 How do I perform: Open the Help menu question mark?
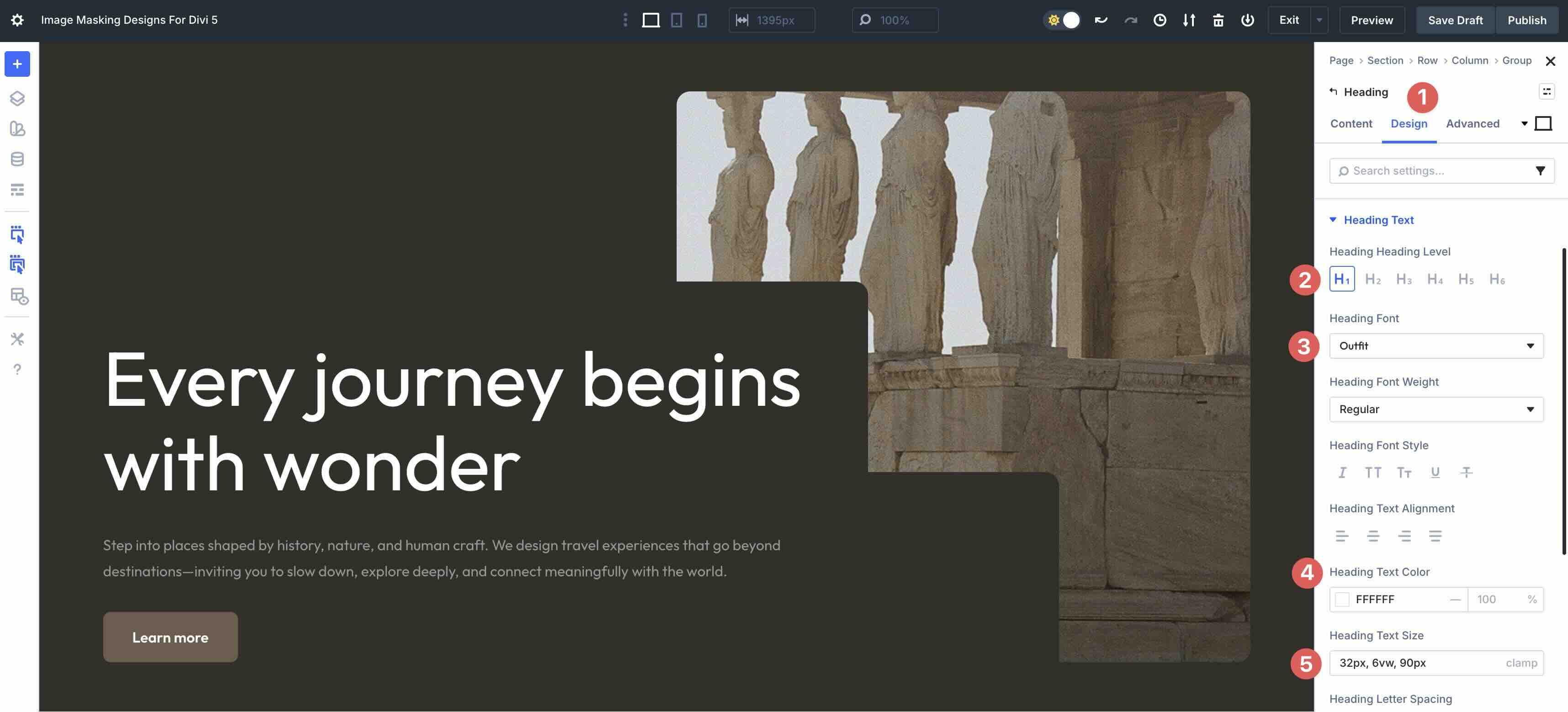coord(17,369)
